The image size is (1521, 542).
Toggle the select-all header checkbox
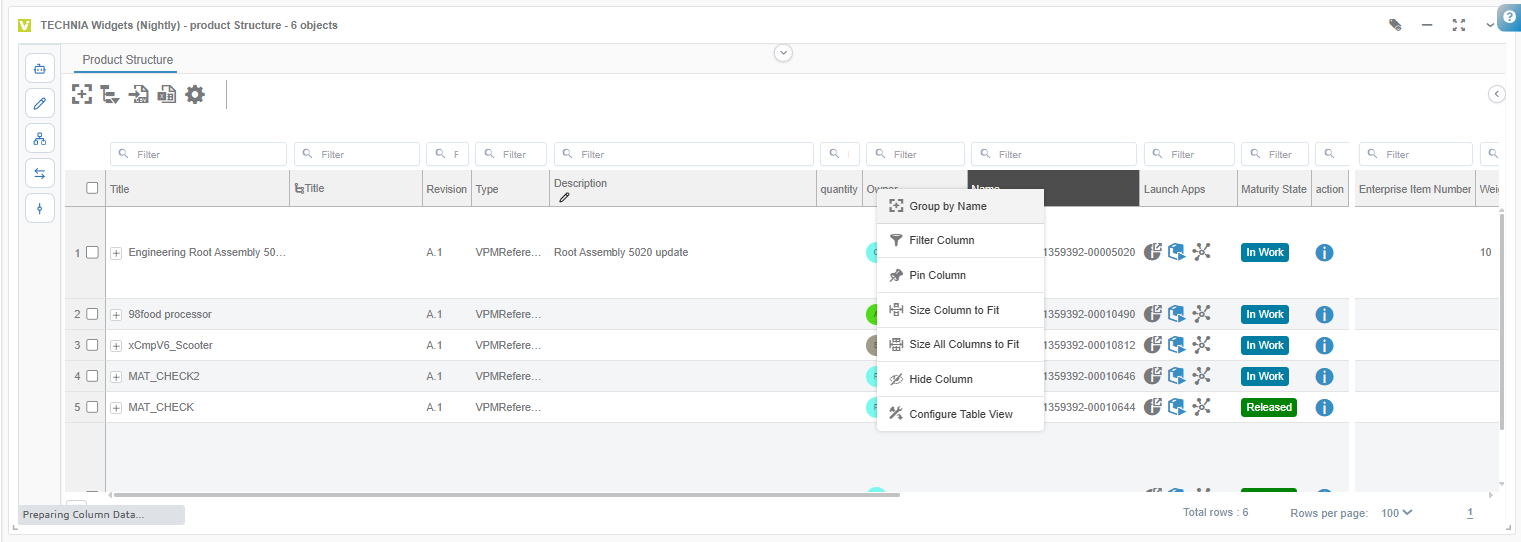pyautogui.click(x=92, y=188)
